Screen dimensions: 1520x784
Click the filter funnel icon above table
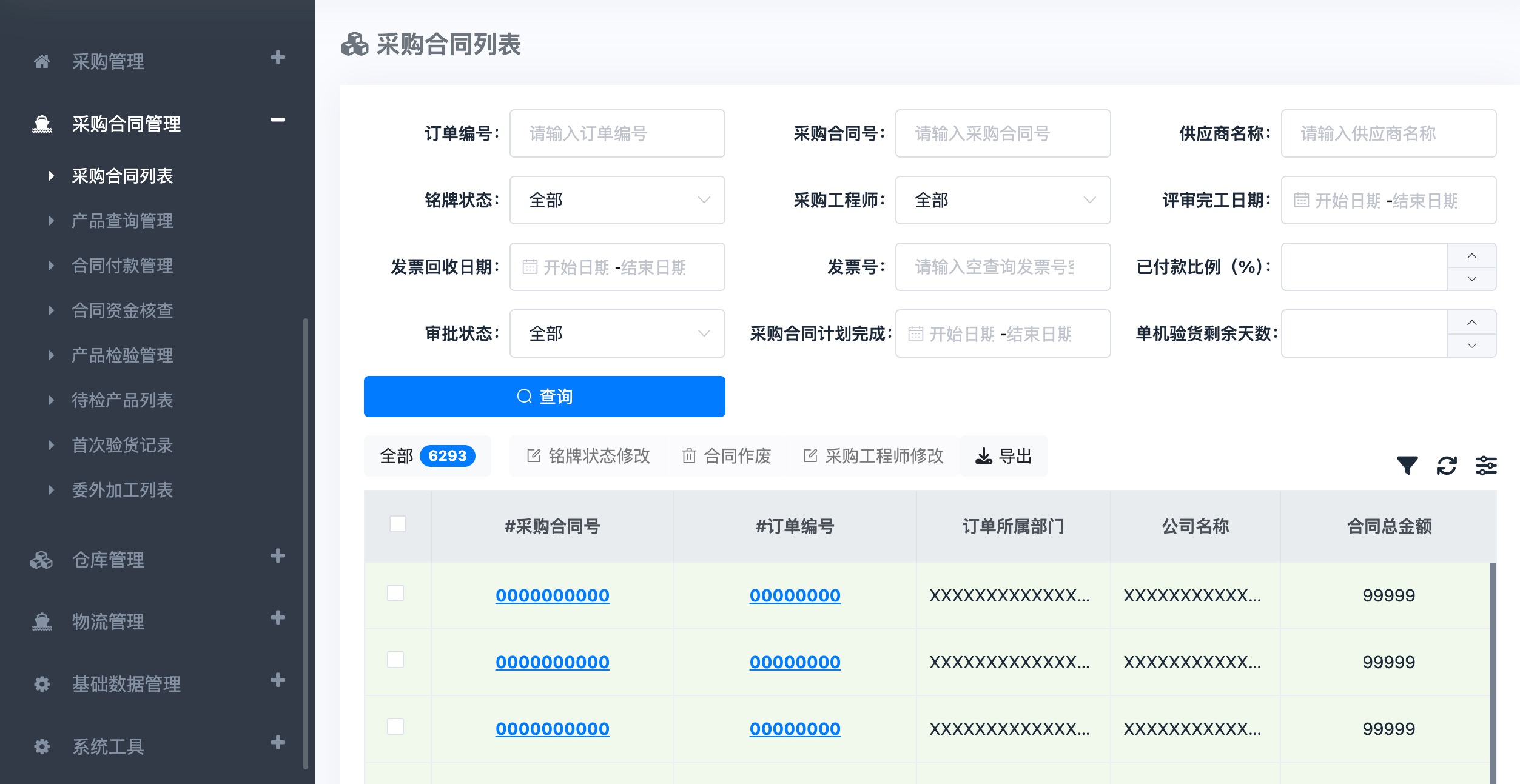[1407, 466]
